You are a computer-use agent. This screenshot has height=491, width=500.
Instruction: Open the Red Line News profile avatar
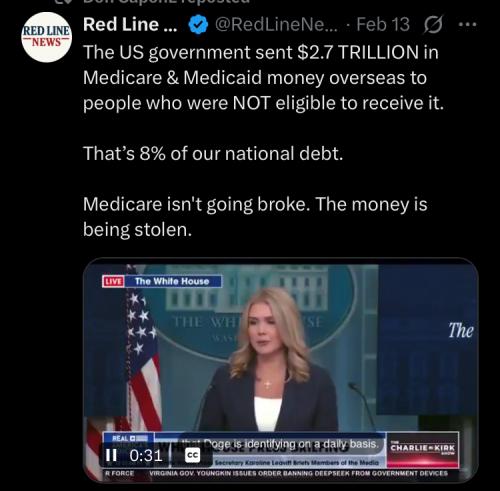click(x=47, y=37)
